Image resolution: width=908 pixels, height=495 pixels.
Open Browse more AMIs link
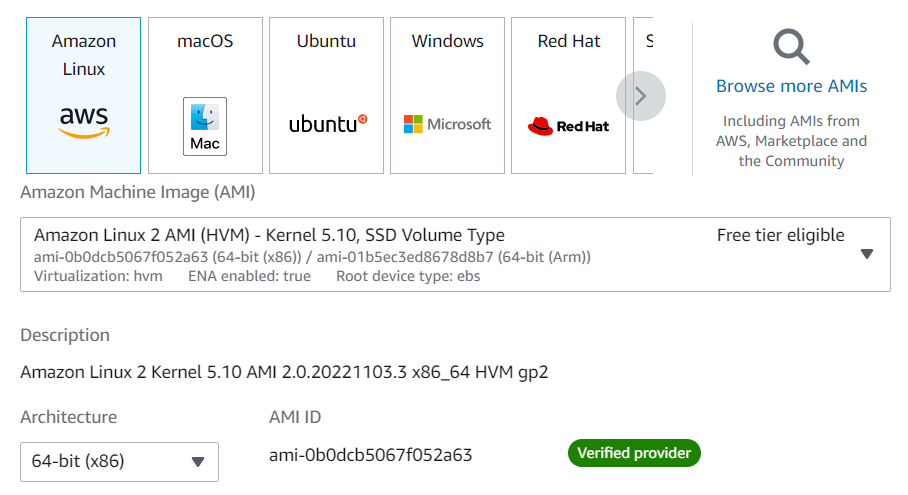point(791,86)
